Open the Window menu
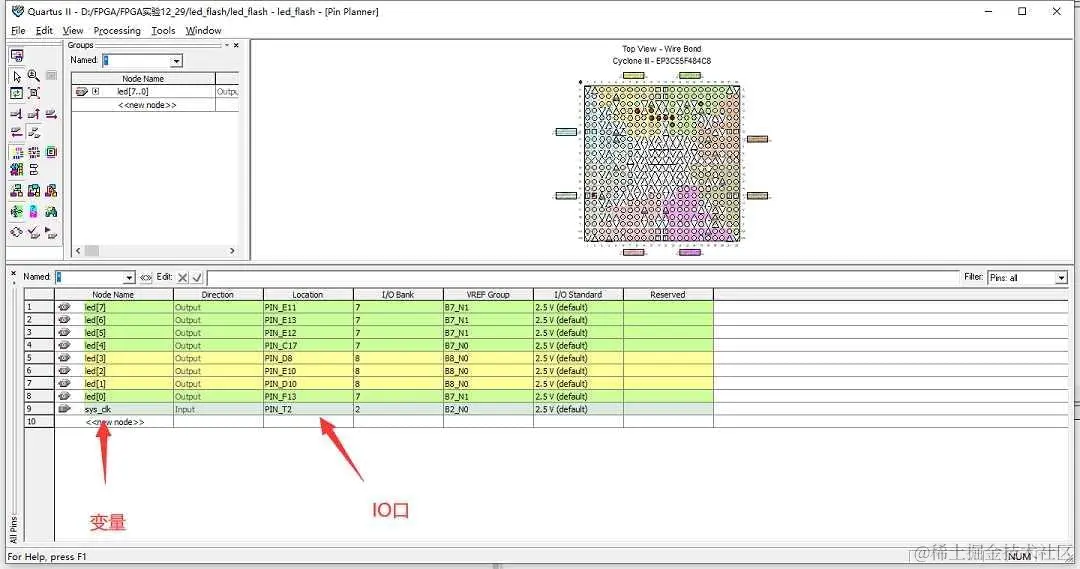The image size is (1080, 569). 203,30
